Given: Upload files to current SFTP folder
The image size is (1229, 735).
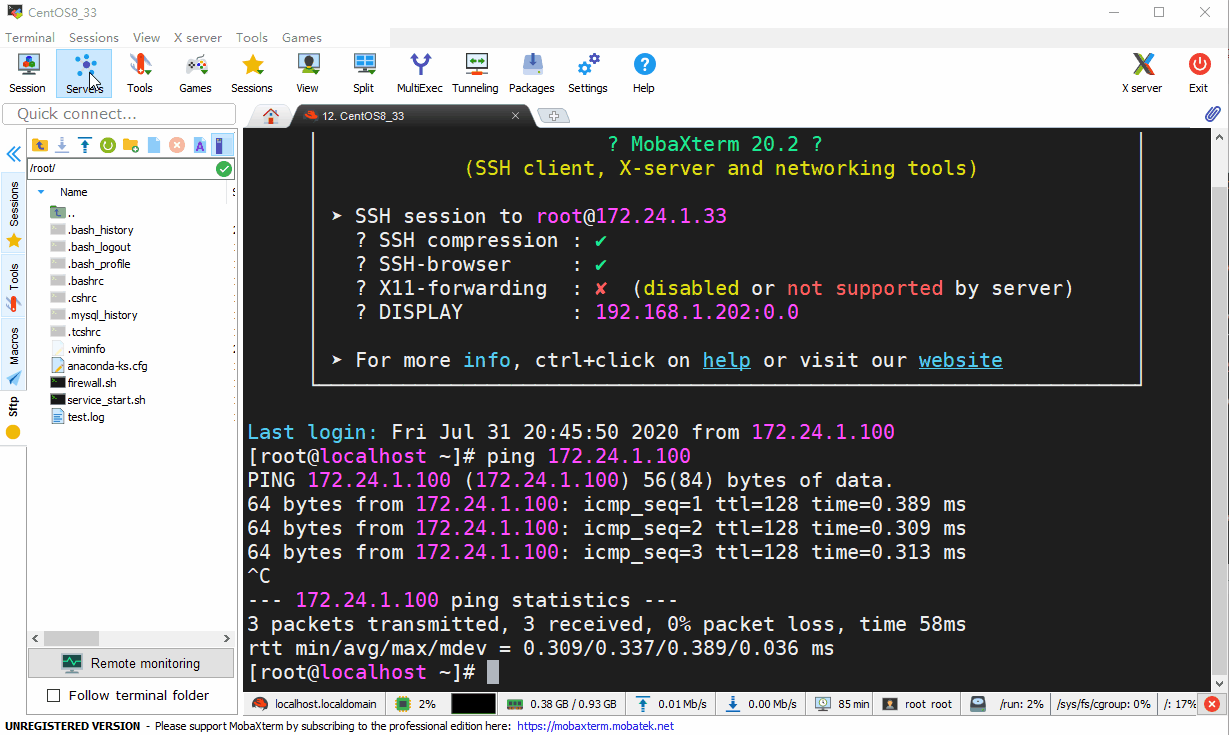Looking at the screenshot, I should coord(85,145).
